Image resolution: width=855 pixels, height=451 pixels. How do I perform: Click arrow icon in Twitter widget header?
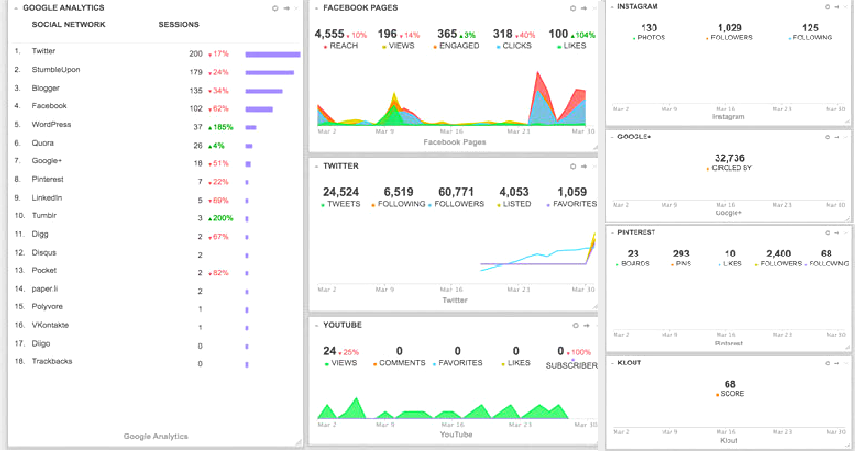[x=584, y=166]
